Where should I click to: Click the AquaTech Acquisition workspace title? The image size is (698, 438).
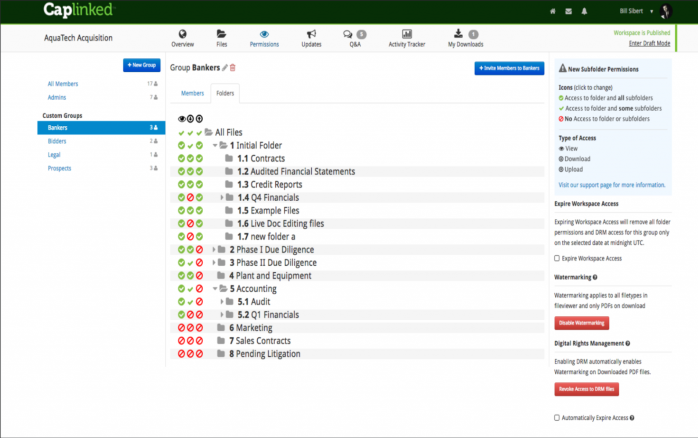pos(78,38)
